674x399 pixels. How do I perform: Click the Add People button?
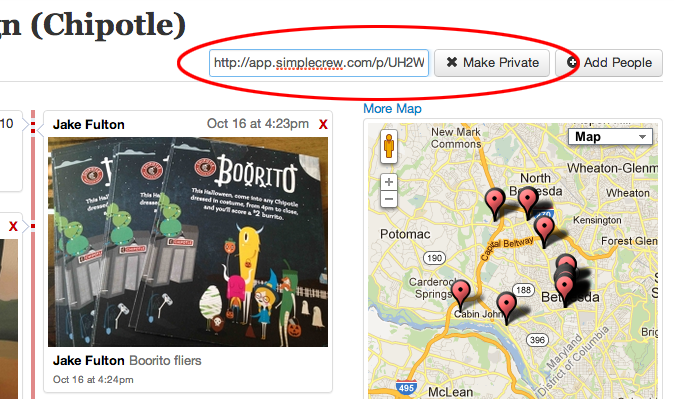click(609, 63)
